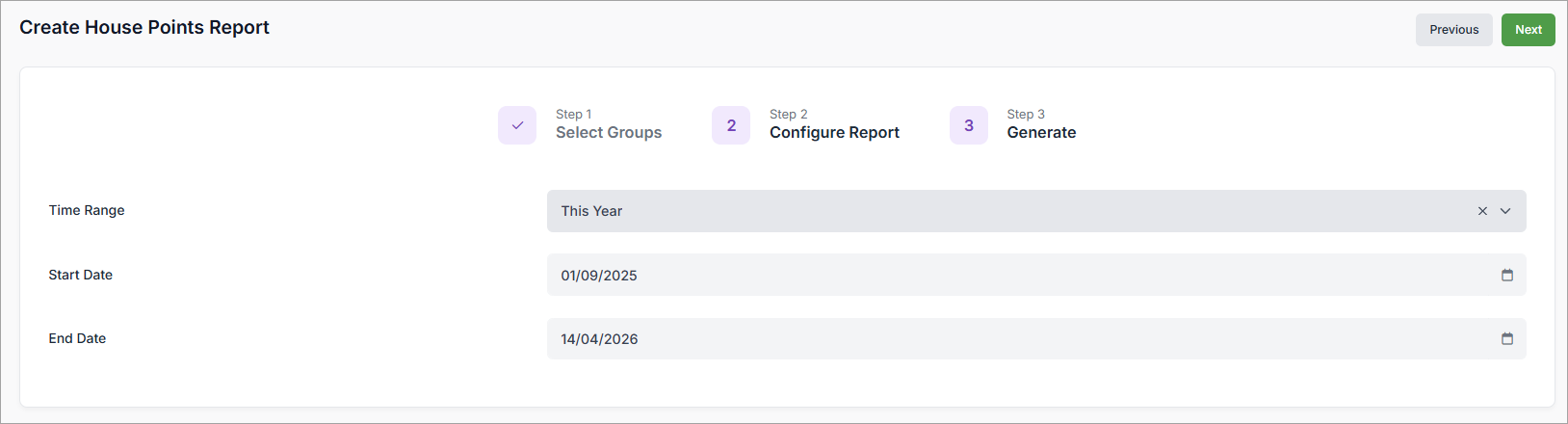Go back with the Previous button
This screenshot has height=424, width=1568.
pyautogui.click(x=1453, y=30)
